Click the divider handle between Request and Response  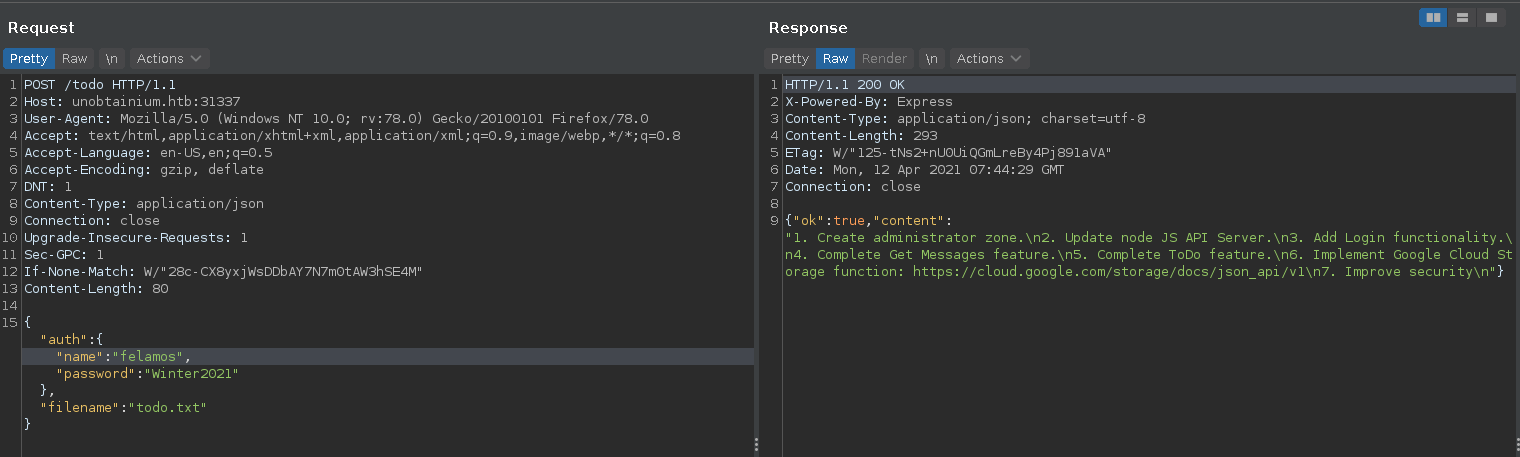click(x=756, y=444)
